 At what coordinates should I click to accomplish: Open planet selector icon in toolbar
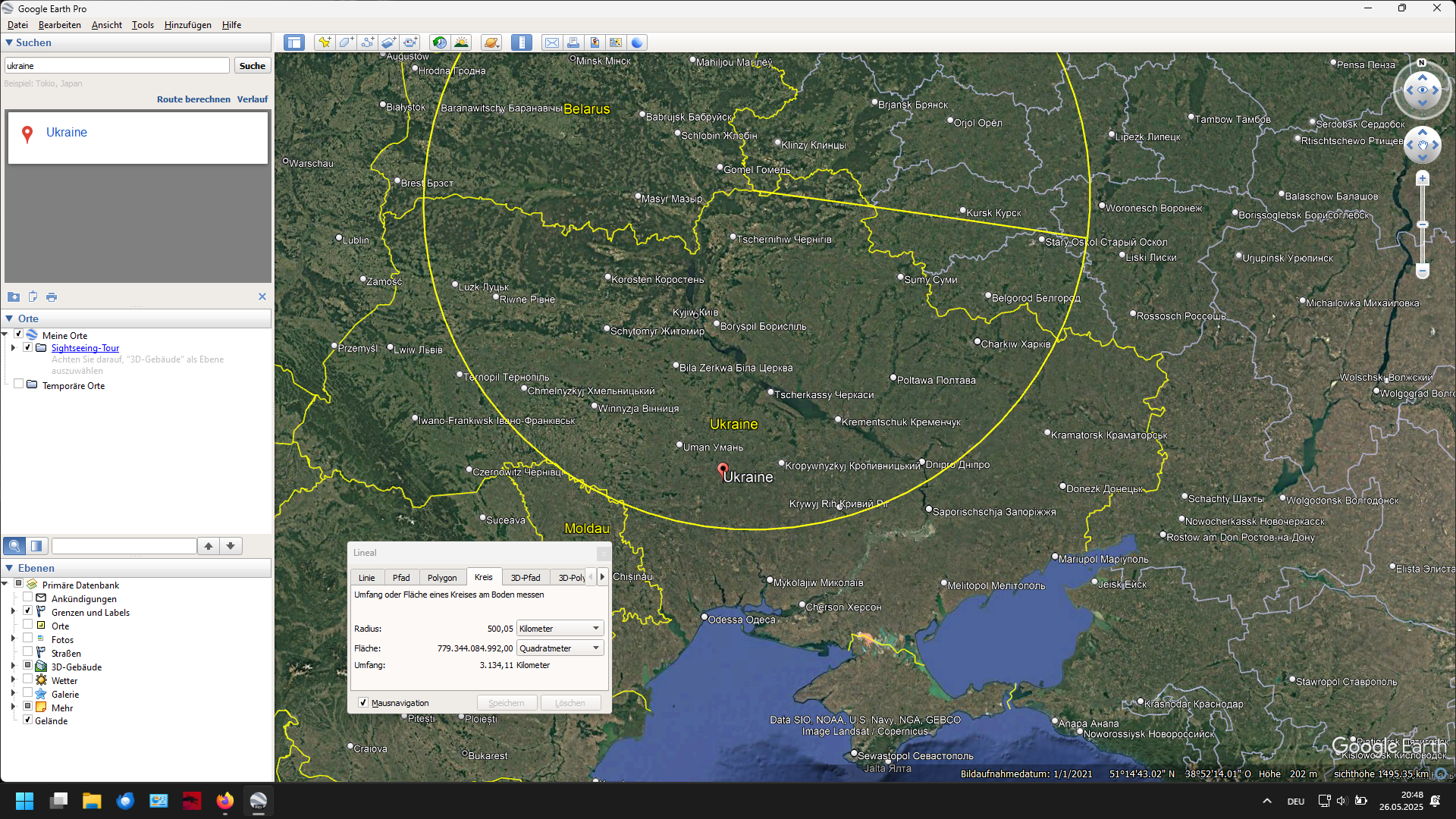(x=491, y=42)
